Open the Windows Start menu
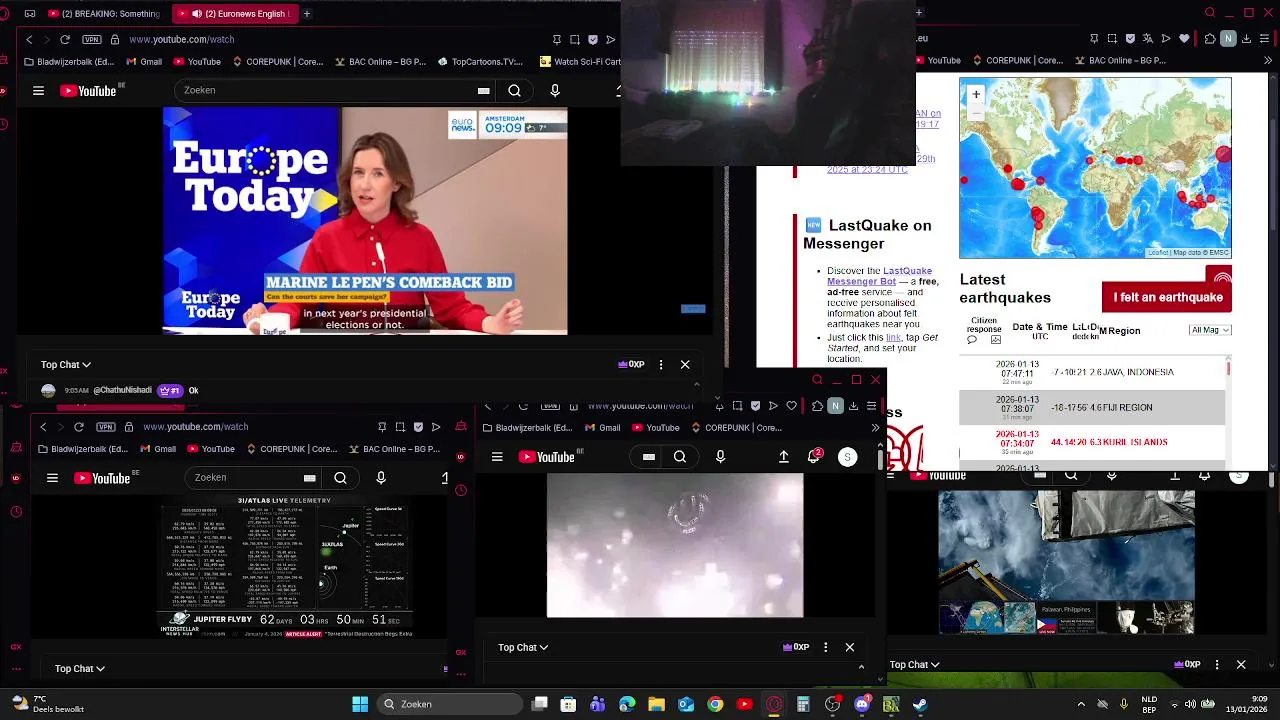Screen dimensions: 1280x720 (x=360, y=704)
